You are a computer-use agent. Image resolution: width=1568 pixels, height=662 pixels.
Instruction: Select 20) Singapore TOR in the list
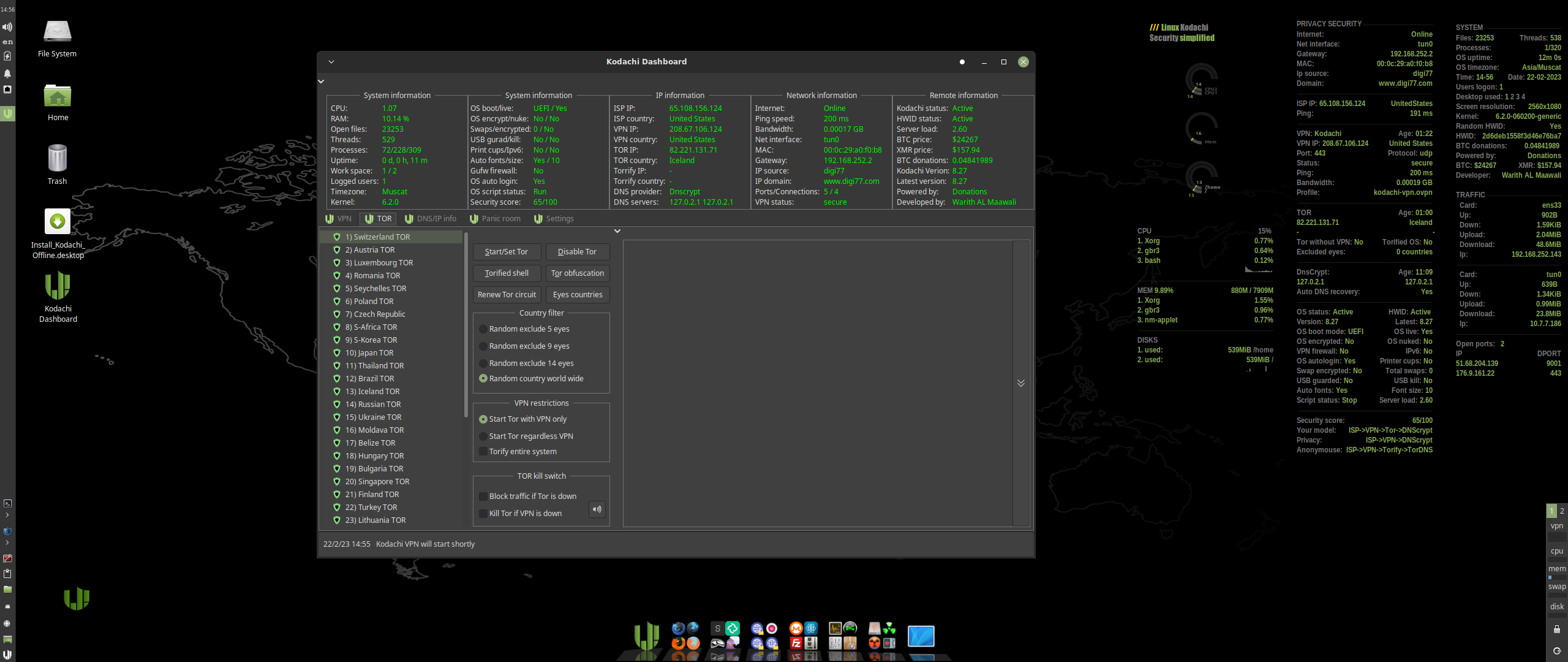[391, 482]
